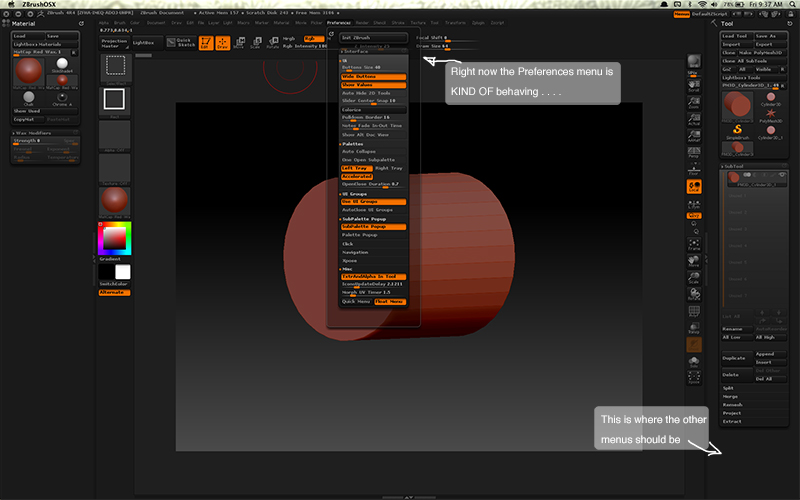Toggle Perspective view button
The width and height of the screenshot is (800, 500).
pos(694,152)
